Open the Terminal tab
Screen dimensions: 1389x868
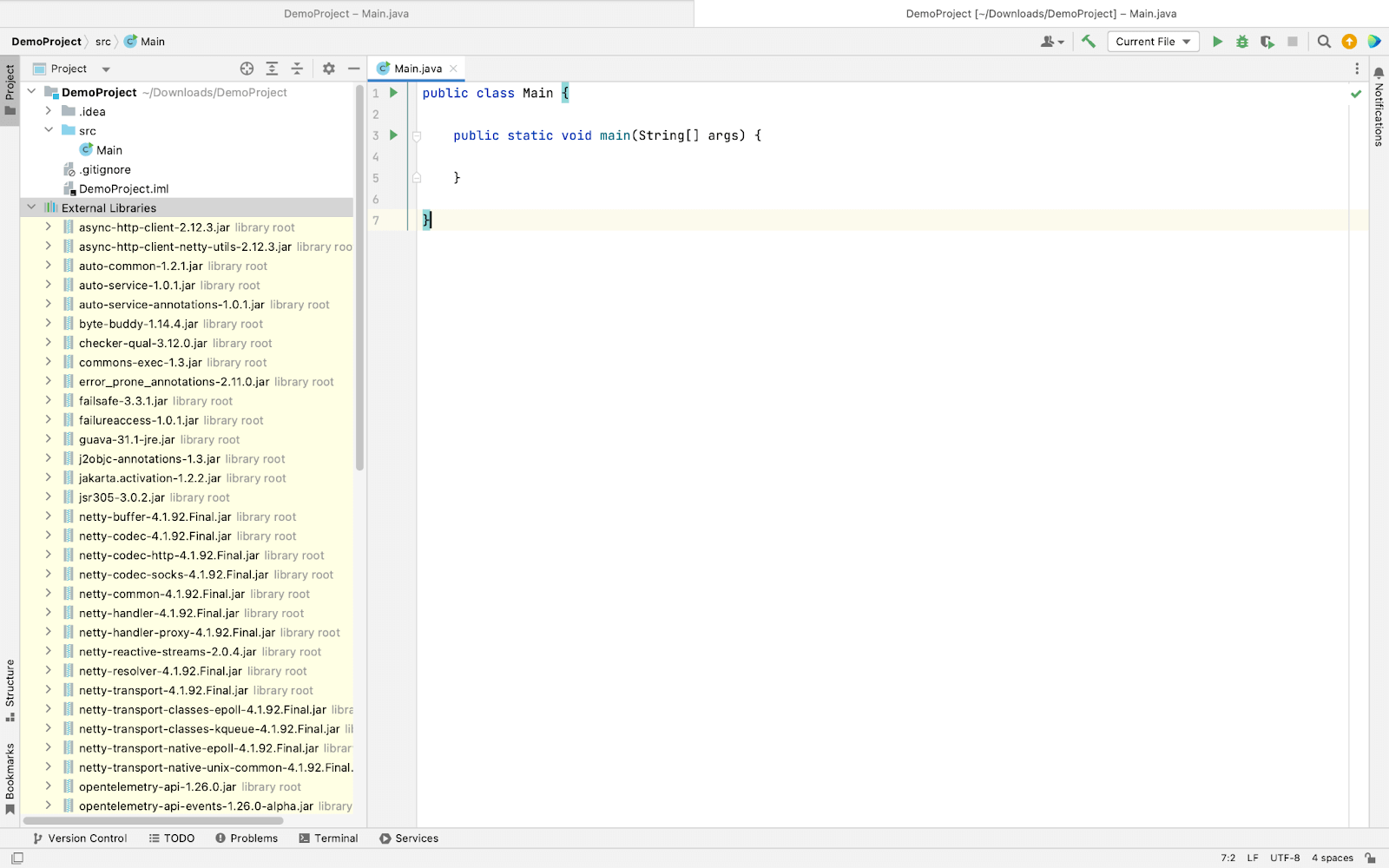(328, 838)
